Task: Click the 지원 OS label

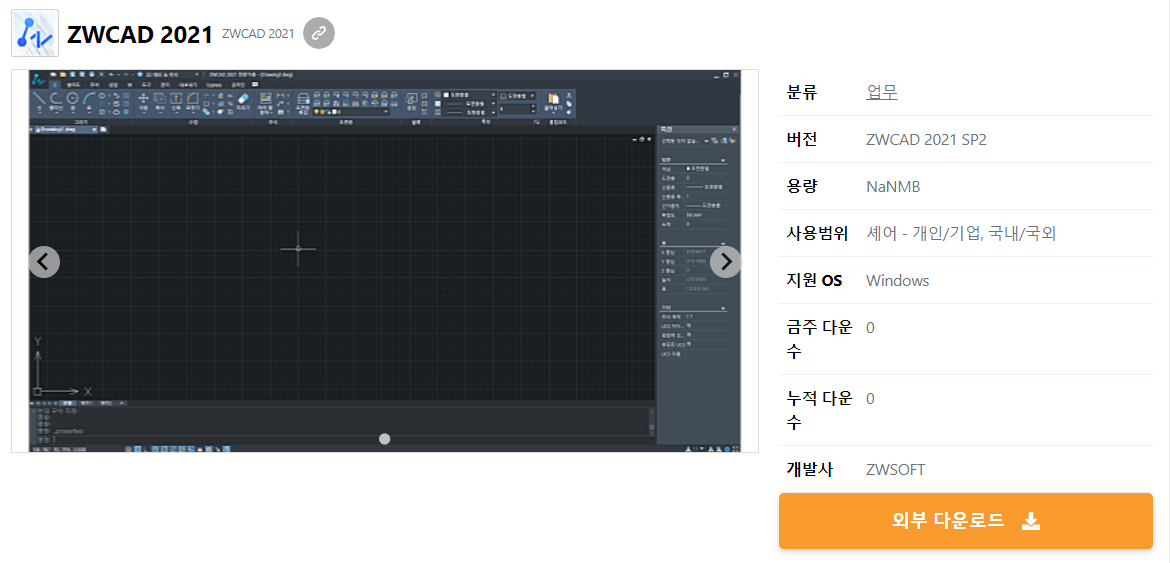Action: [814, 280]
